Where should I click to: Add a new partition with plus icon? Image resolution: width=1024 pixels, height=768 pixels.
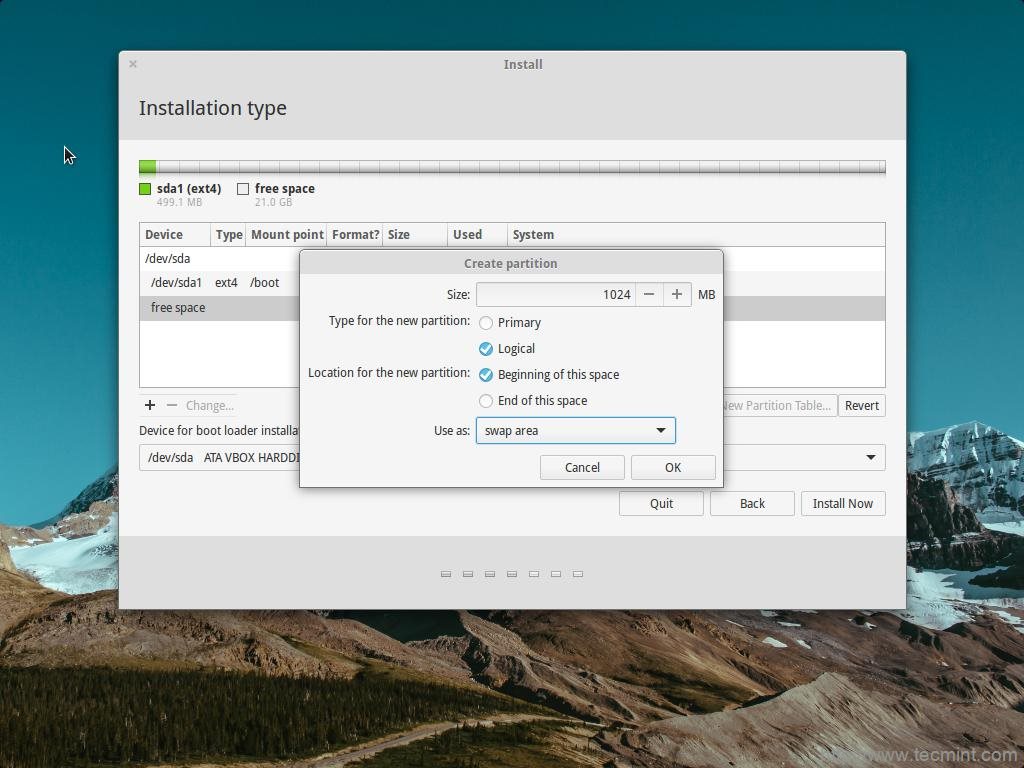point(150,406)
